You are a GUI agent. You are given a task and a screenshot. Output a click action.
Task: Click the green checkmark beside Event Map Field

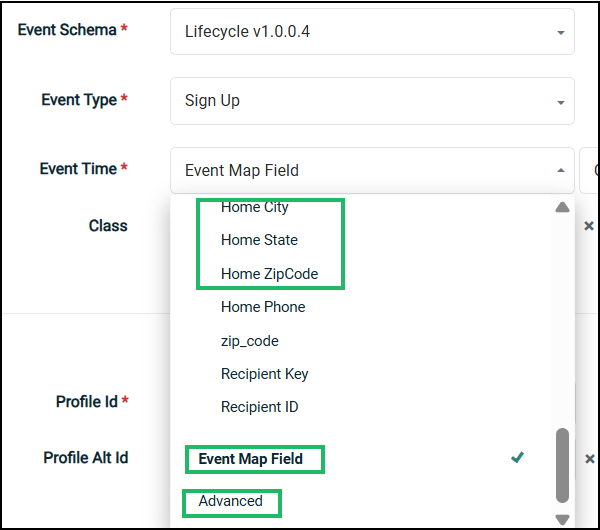(x=517, y=458)
